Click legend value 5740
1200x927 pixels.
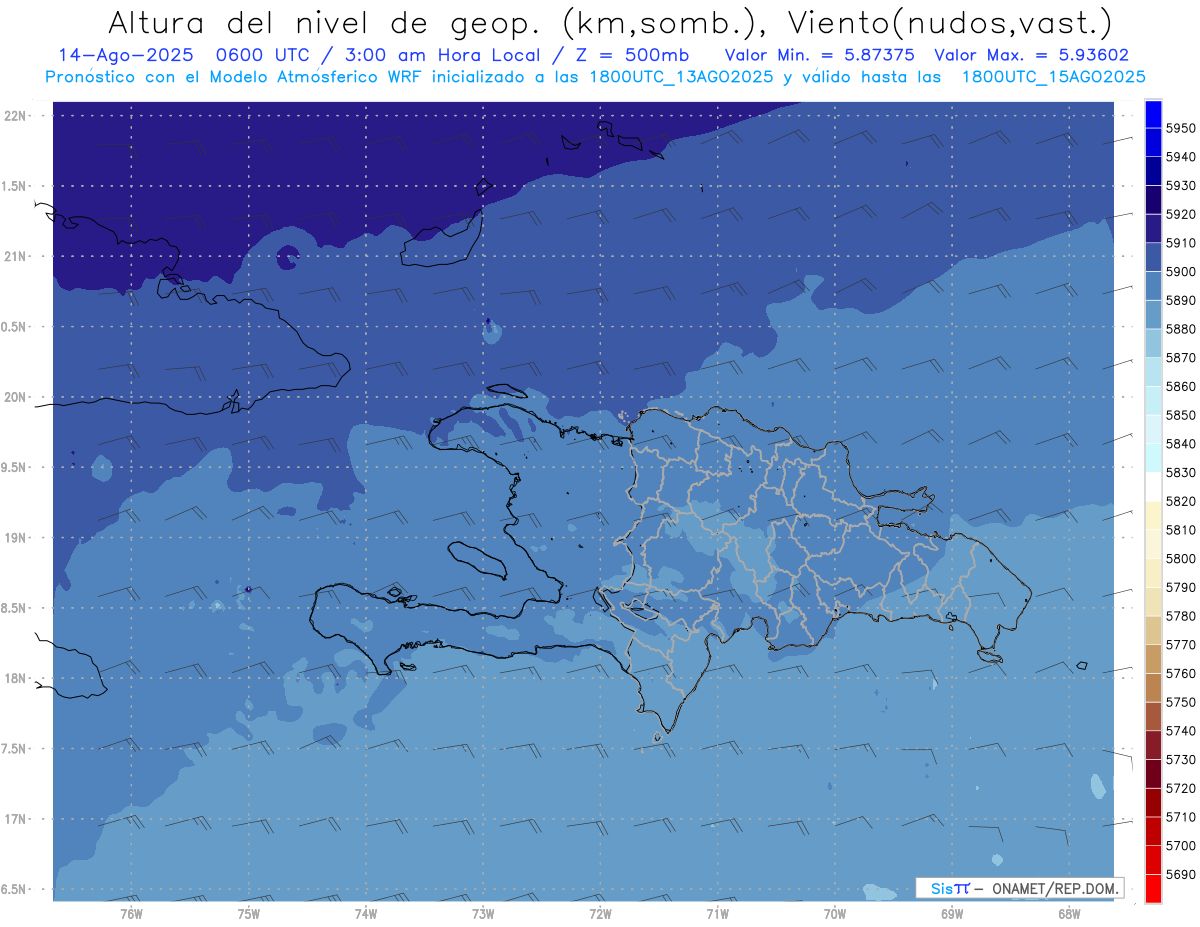[x=1180, y=731]
